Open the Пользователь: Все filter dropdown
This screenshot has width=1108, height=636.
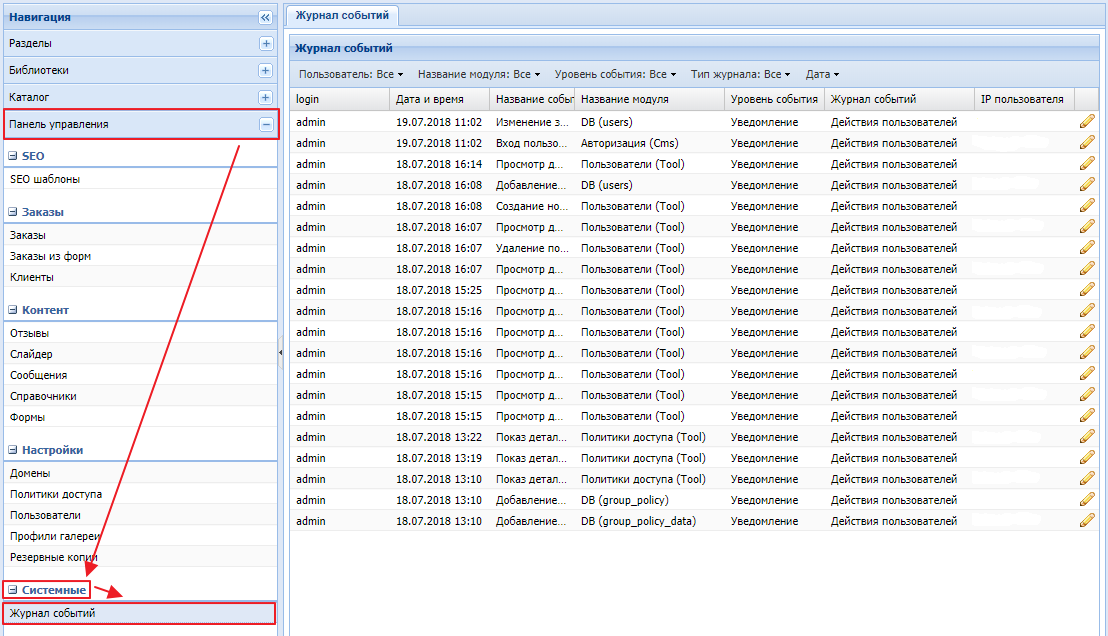[x=350, y=74]
